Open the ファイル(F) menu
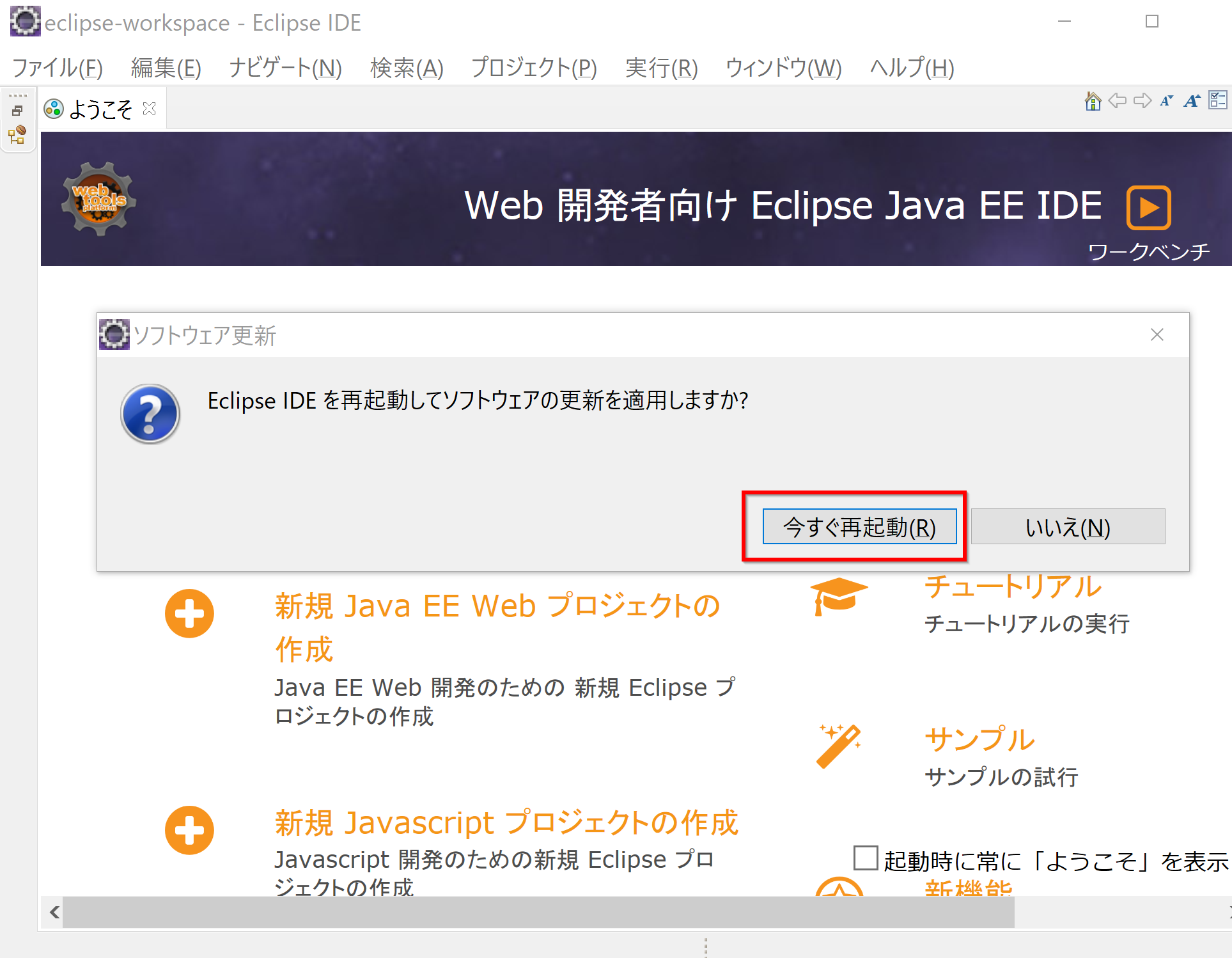The height and width of the screenshot is (958, 1232). (58, 68)
